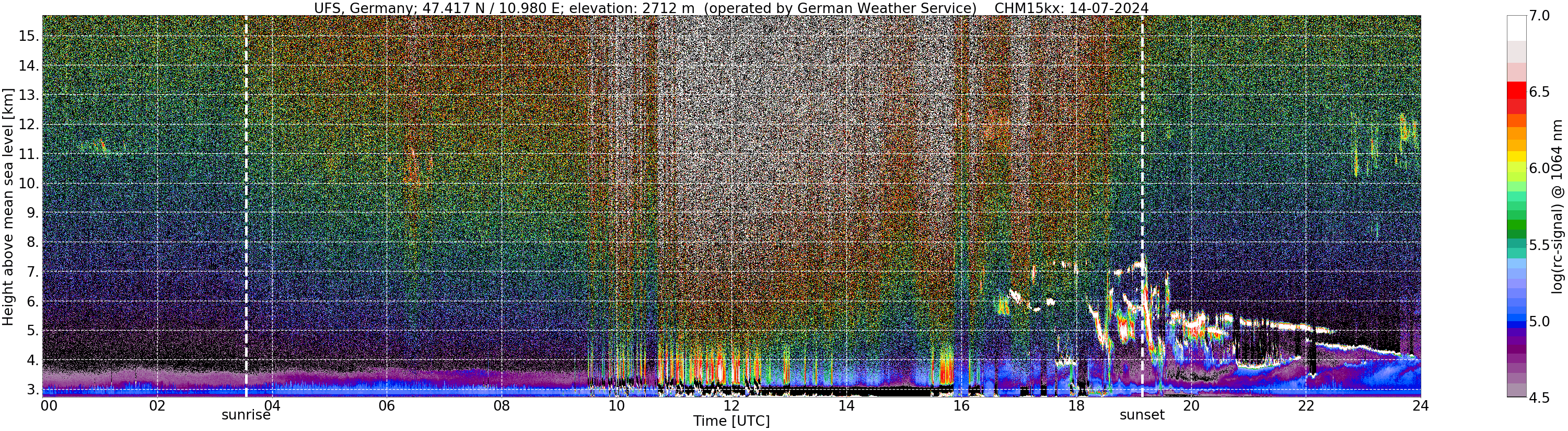Click the 'Height above mean sea level [km]' label

[x=8, y=206]
